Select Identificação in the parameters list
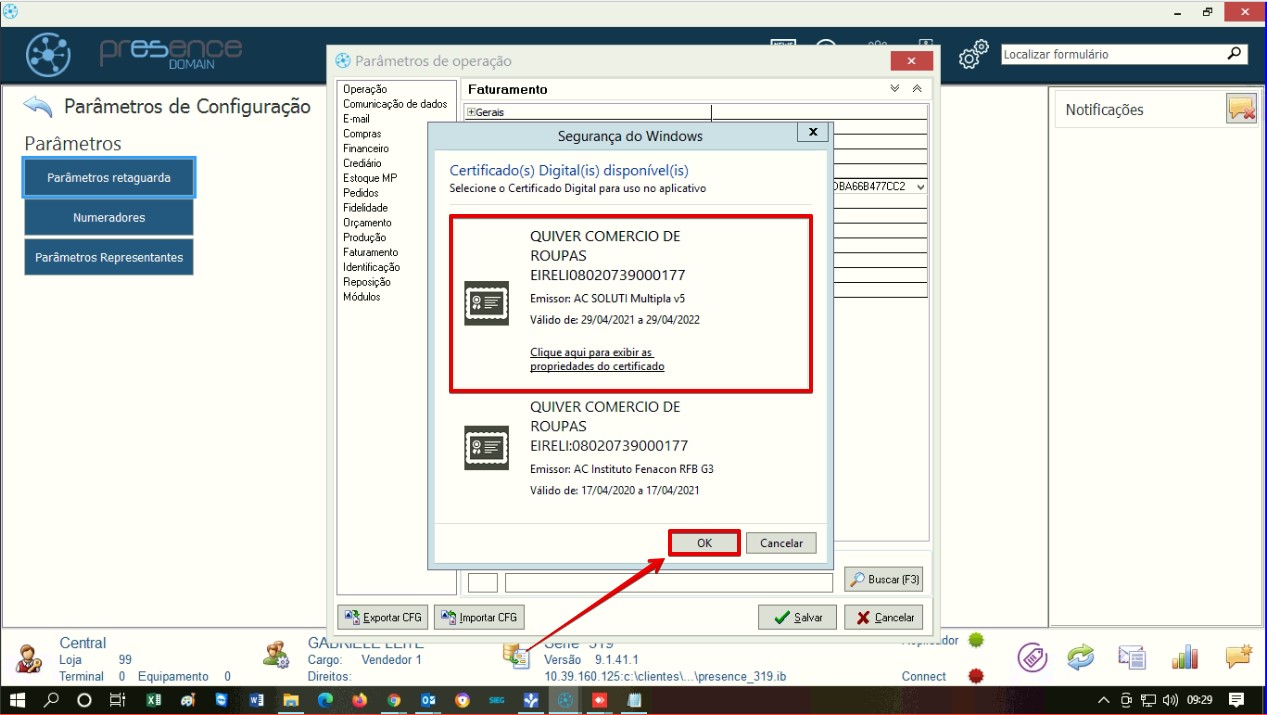The image size is (1267, 715). [x=371, y=267]
